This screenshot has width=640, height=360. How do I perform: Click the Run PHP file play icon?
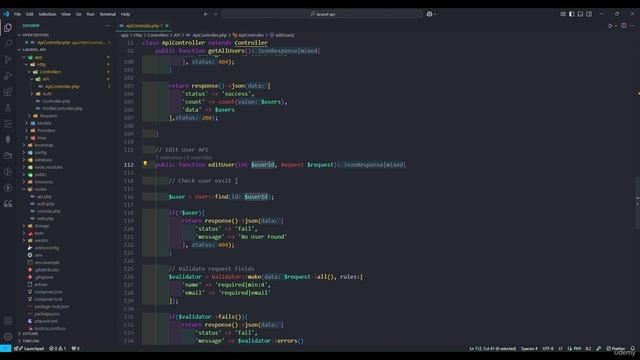[x=610, y=26]
